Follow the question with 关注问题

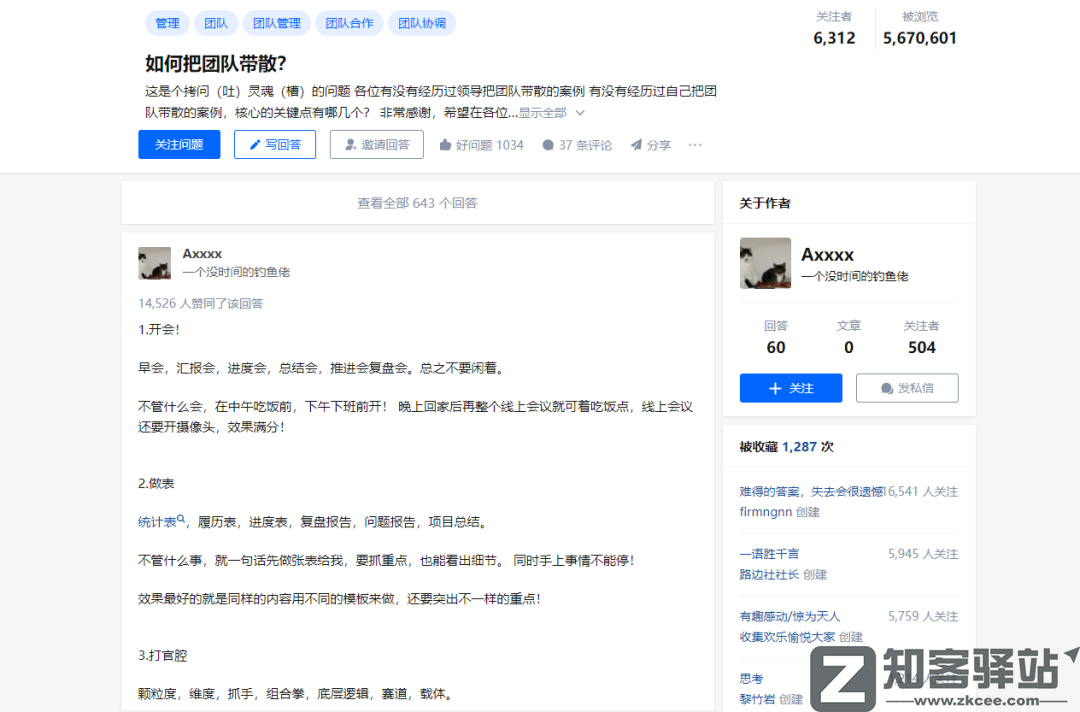click(x=179, y=145)
